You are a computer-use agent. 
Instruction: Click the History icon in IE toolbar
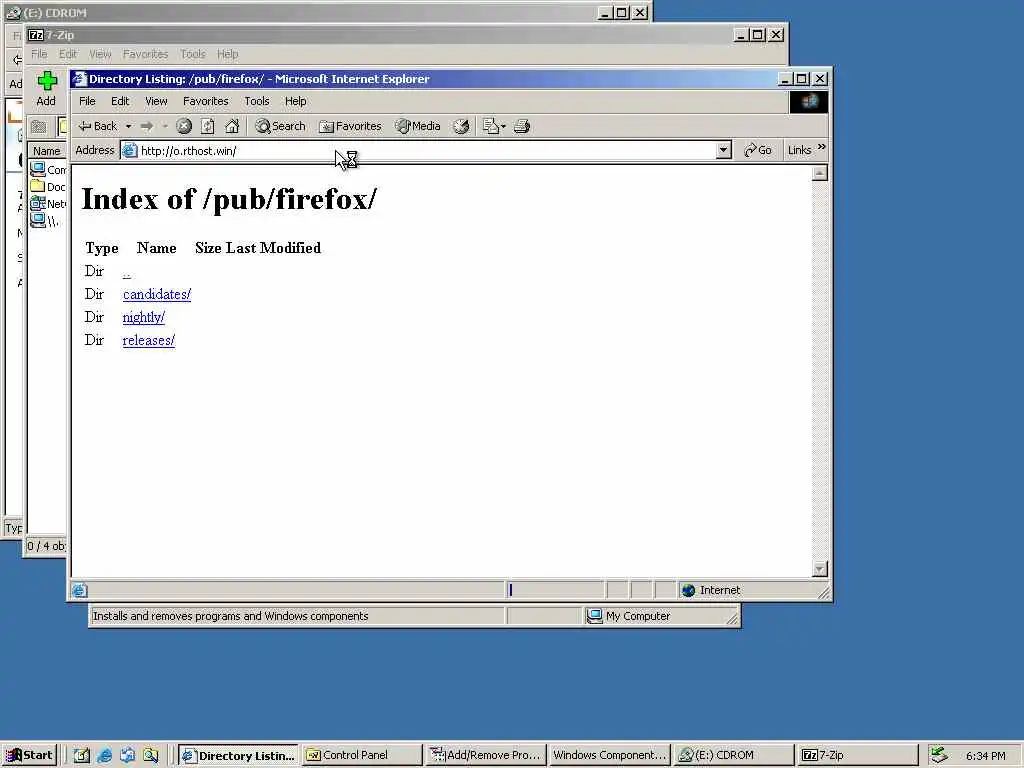tap(461, 126)
